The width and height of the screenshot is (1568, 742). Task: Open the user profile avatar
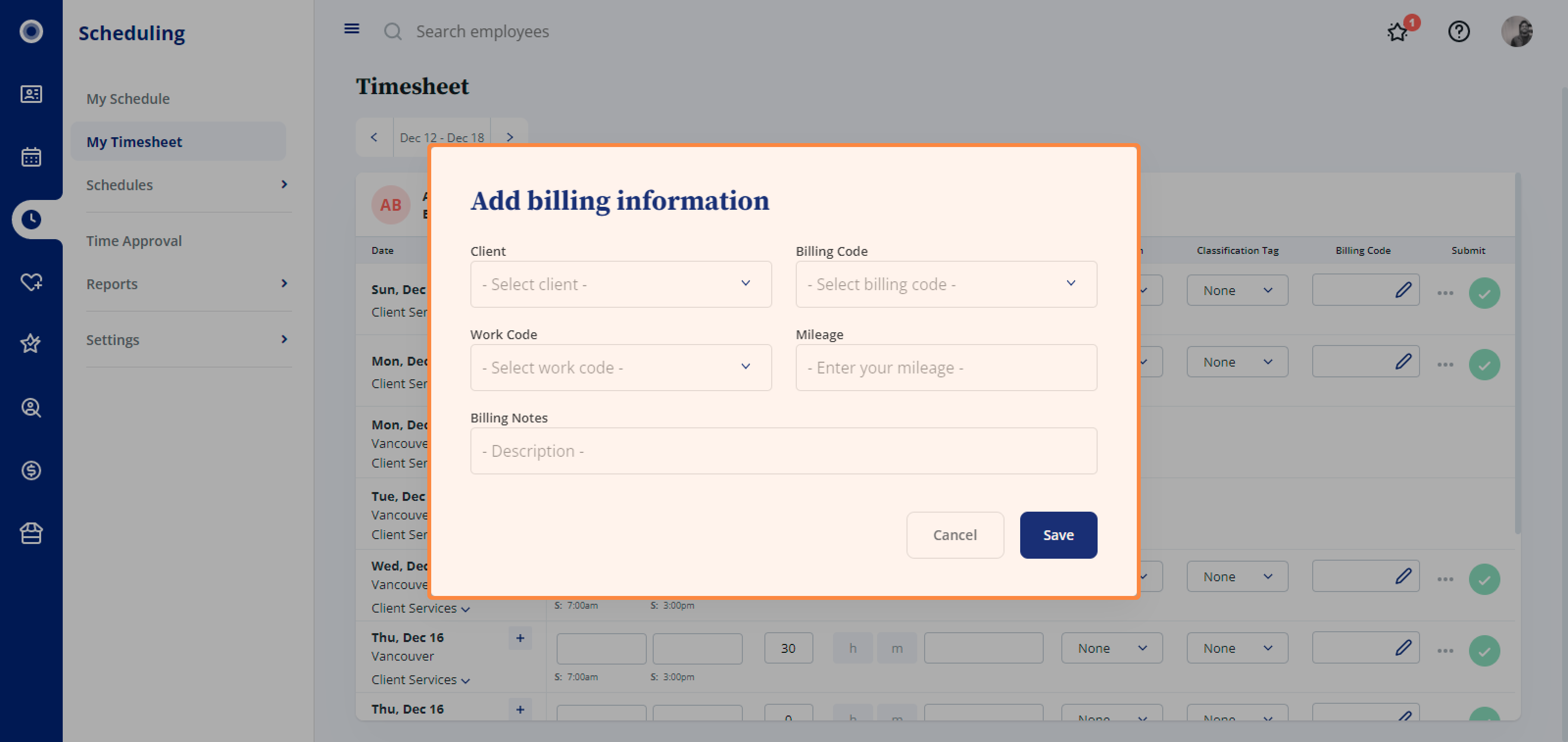click(x=1516, y=31)
